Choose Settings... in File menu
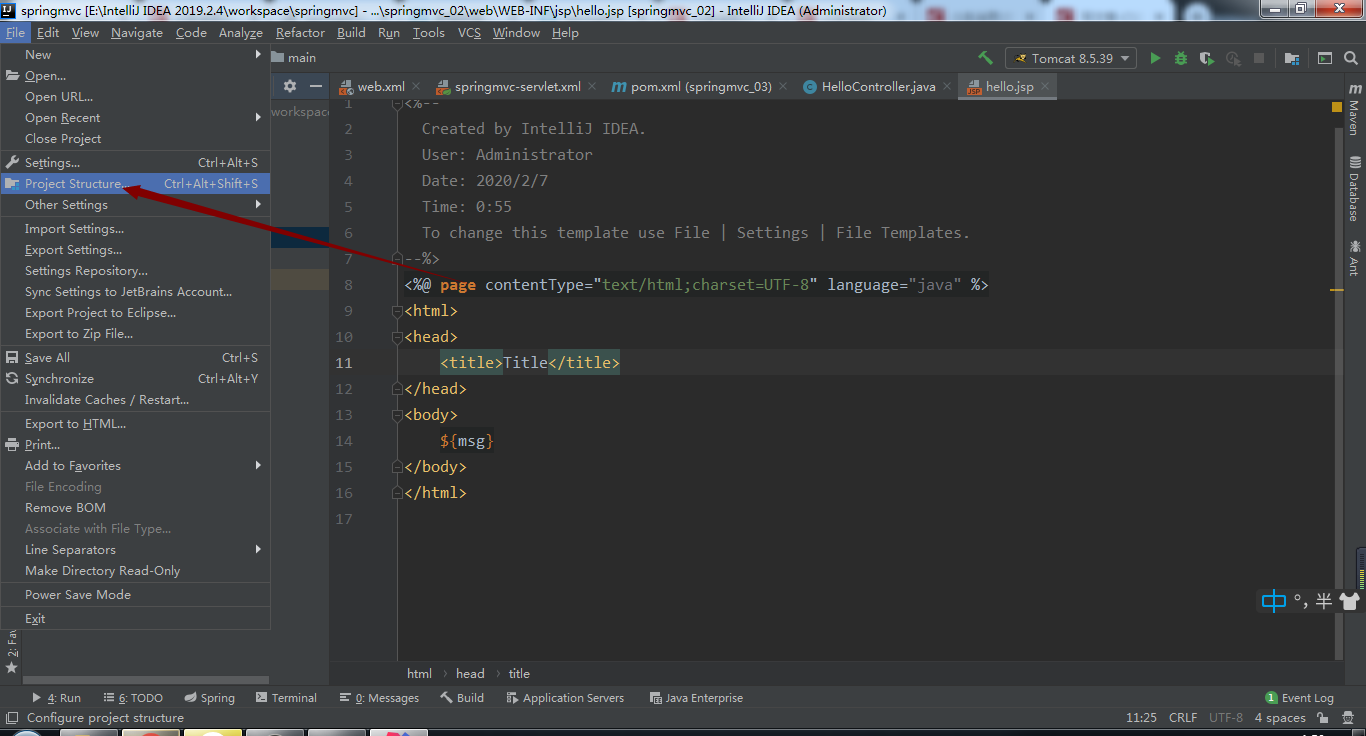Screen dimensions: 1366x736 point(135,163)
